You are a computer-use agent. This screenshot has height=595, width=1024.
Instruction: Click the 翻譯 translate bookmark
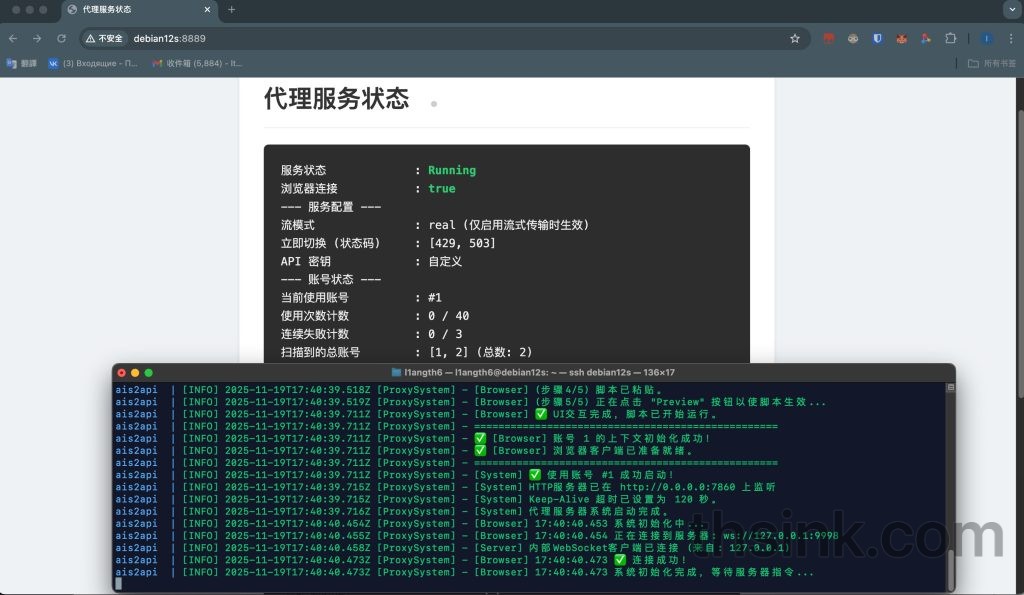(x=20, y=63)
